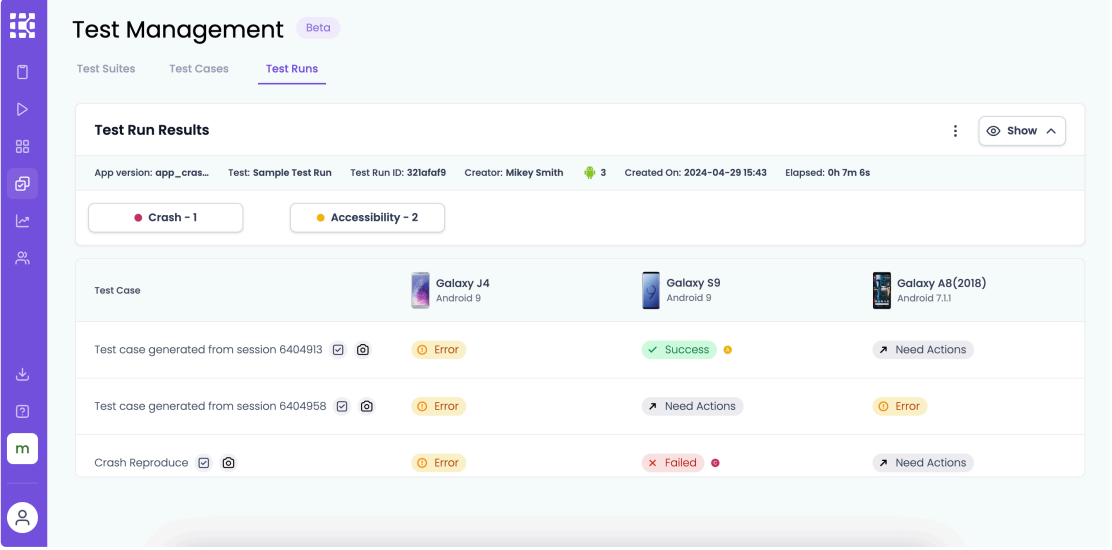The image size is (1112, 550).
Task: Open the analytics chart sidebar icon
Action: click(x=23, y=221)
